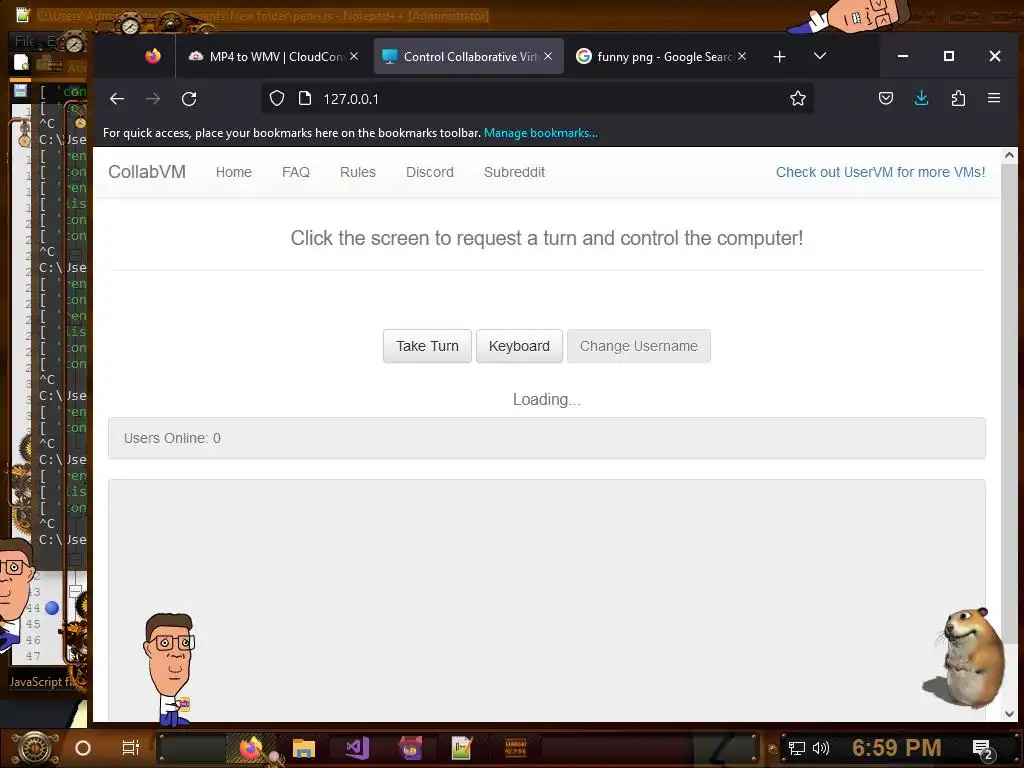Viewport: 1024px width, 768px height.
Task: Click the network icon in system tray
Action: coord(797,748)
